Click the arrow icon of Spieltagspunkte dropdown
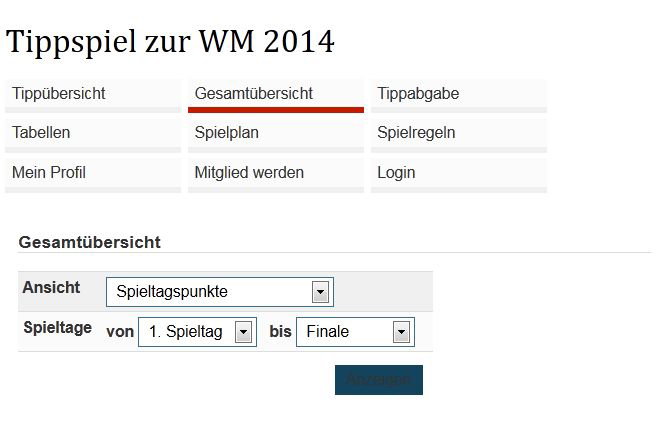The image size is (661, 427). [320, 292]
